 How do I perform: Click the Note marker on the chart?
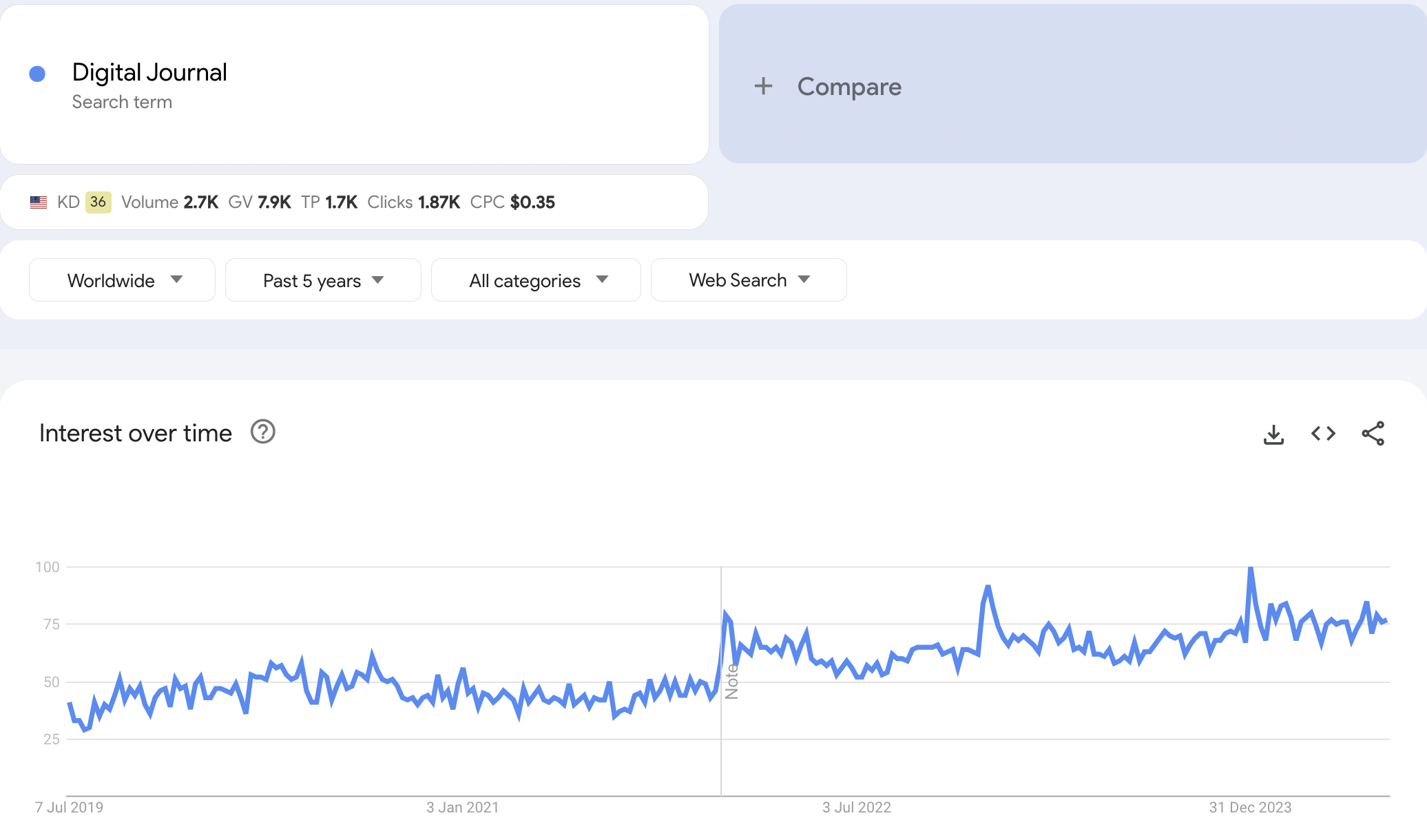click(731, 682)
